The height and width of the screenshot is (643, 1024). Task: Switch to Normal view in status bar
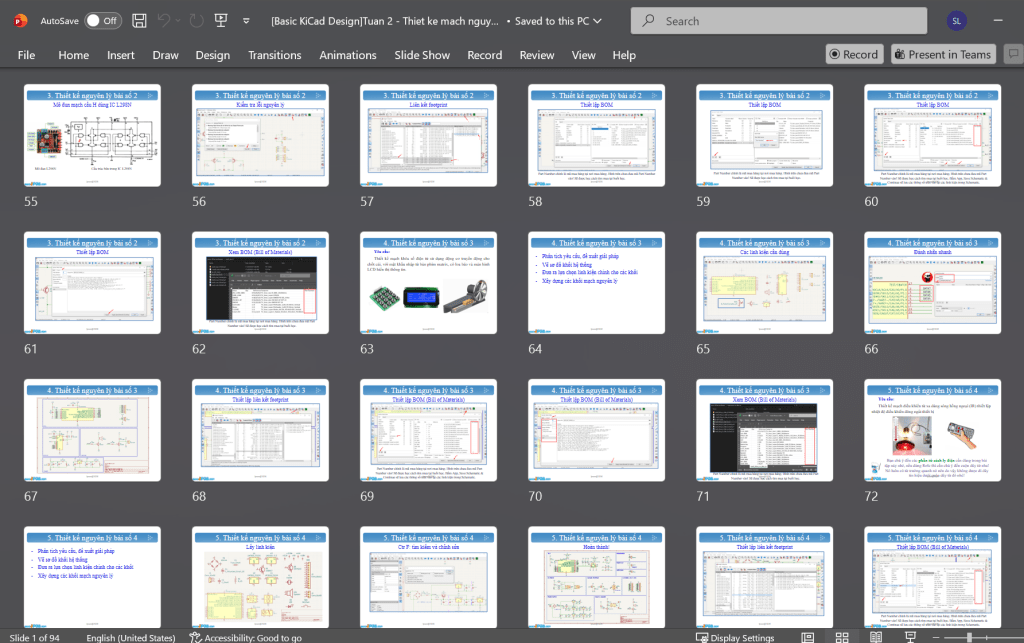(810, 637)
